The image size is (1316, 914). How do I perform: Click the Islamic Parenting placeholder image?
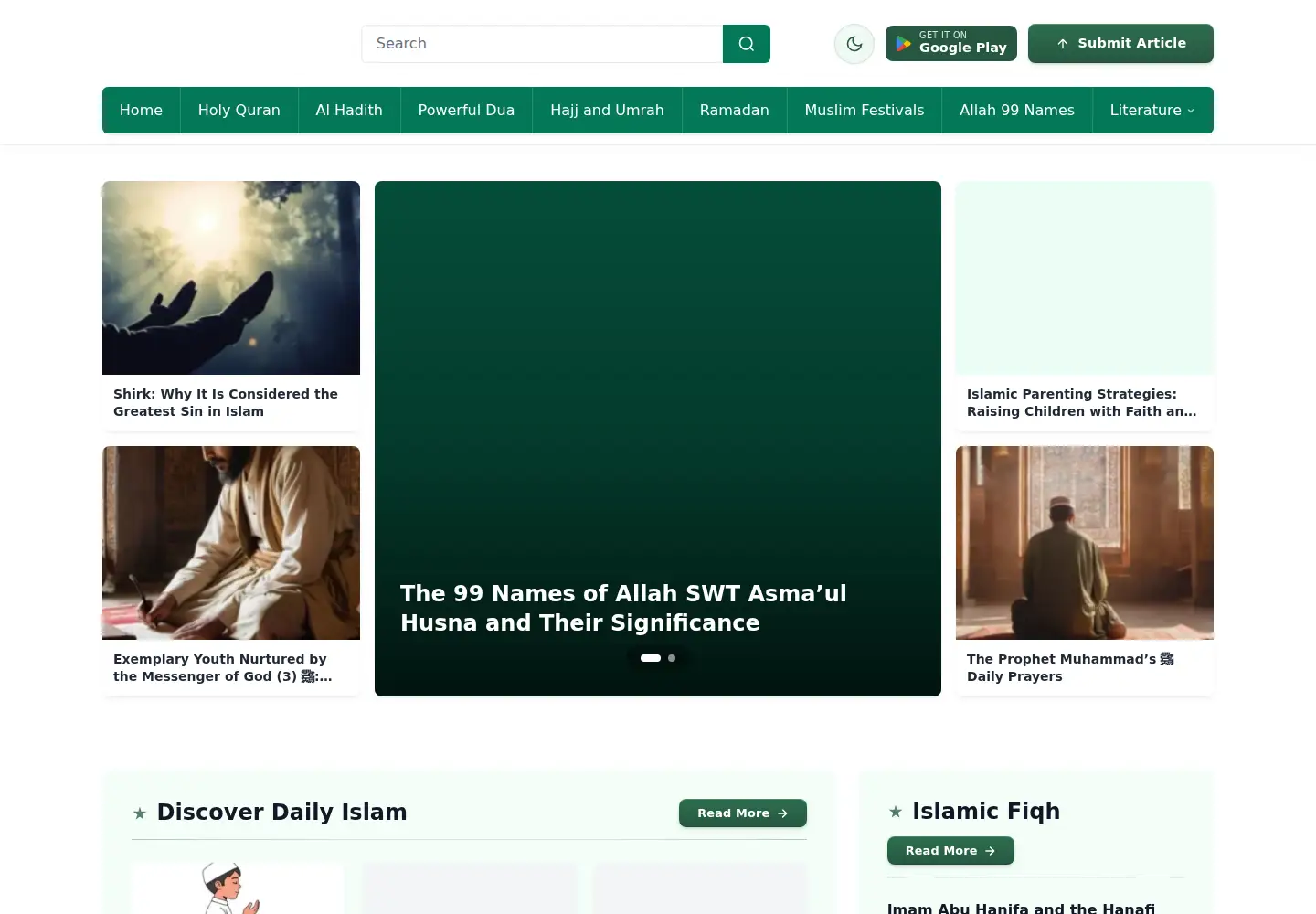click(x=1085, y=278)
